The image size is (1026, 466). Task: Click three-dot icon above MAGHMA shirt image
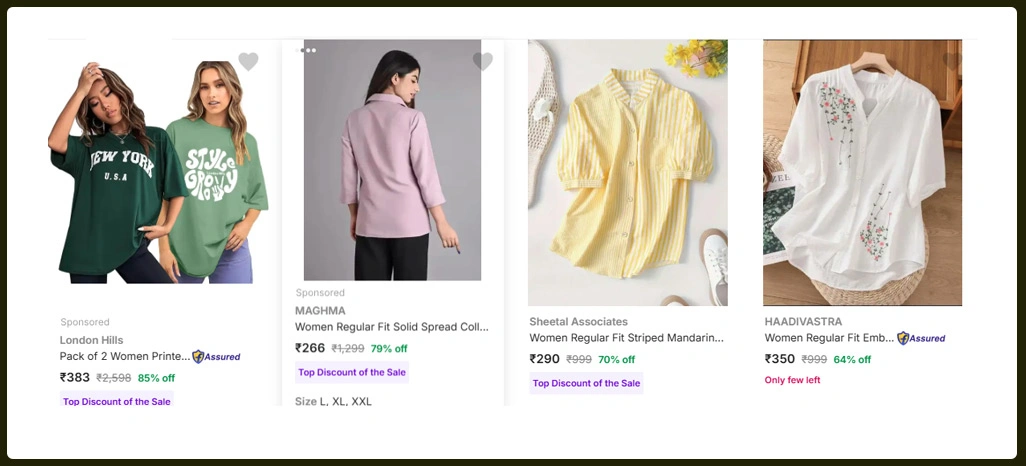pyautogui.click(x=308, y=50)
